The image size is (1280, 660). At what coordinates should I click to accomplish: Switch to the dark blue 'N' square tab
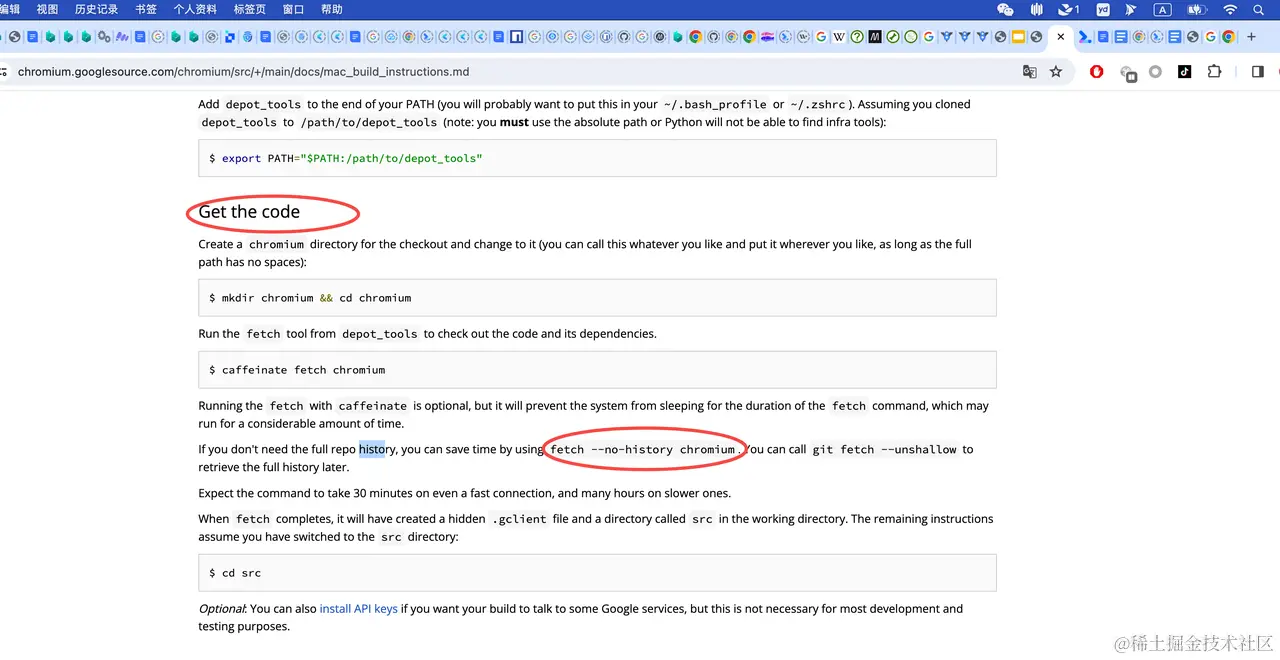pos(516,37)
